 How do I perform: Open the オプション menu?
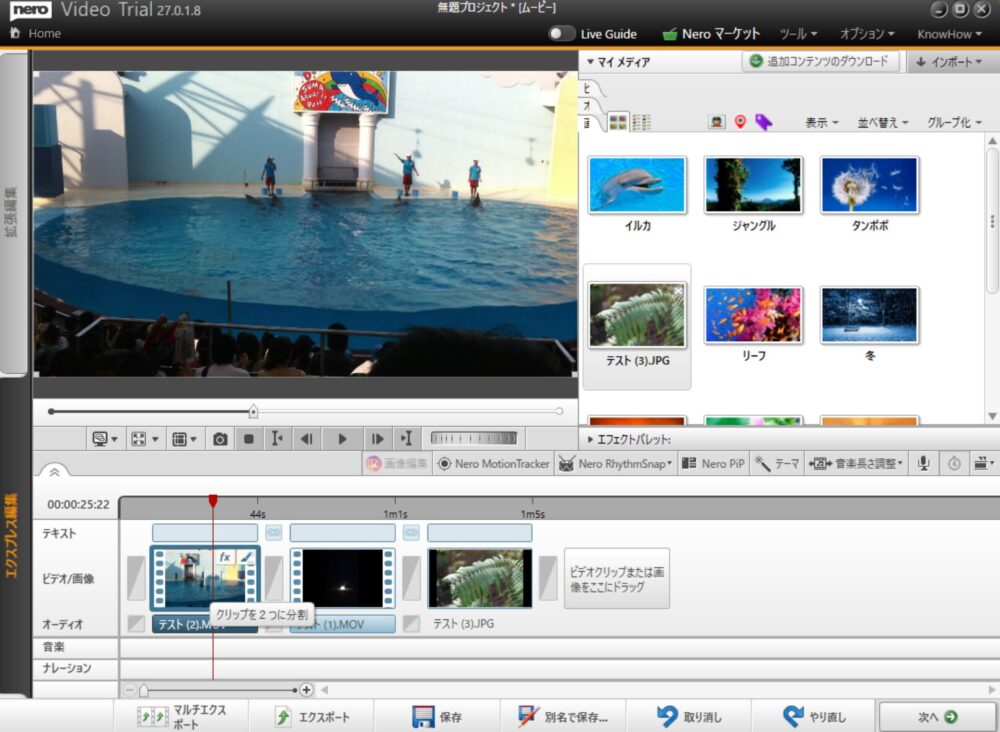pos(867,34)
